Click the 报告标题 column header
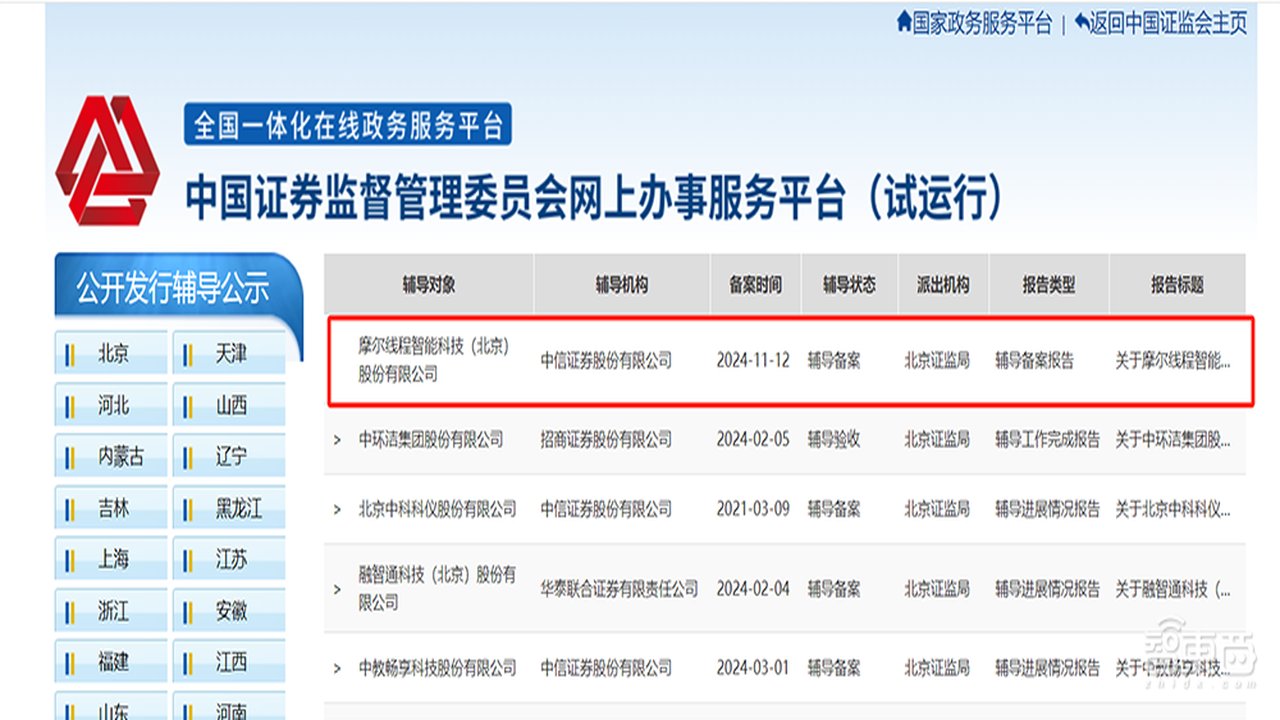 point(1177,284)
